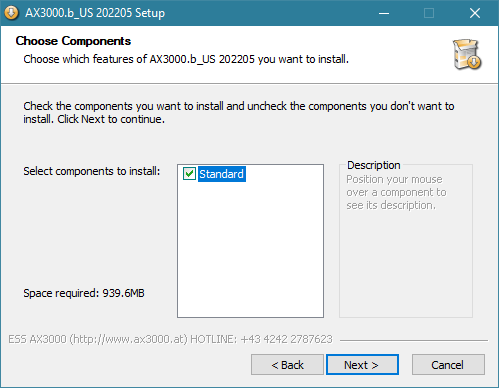This screenshot has height=388, width=499.
Task: Click the 'Select components to install' label
Action: [x=91, y=171]
